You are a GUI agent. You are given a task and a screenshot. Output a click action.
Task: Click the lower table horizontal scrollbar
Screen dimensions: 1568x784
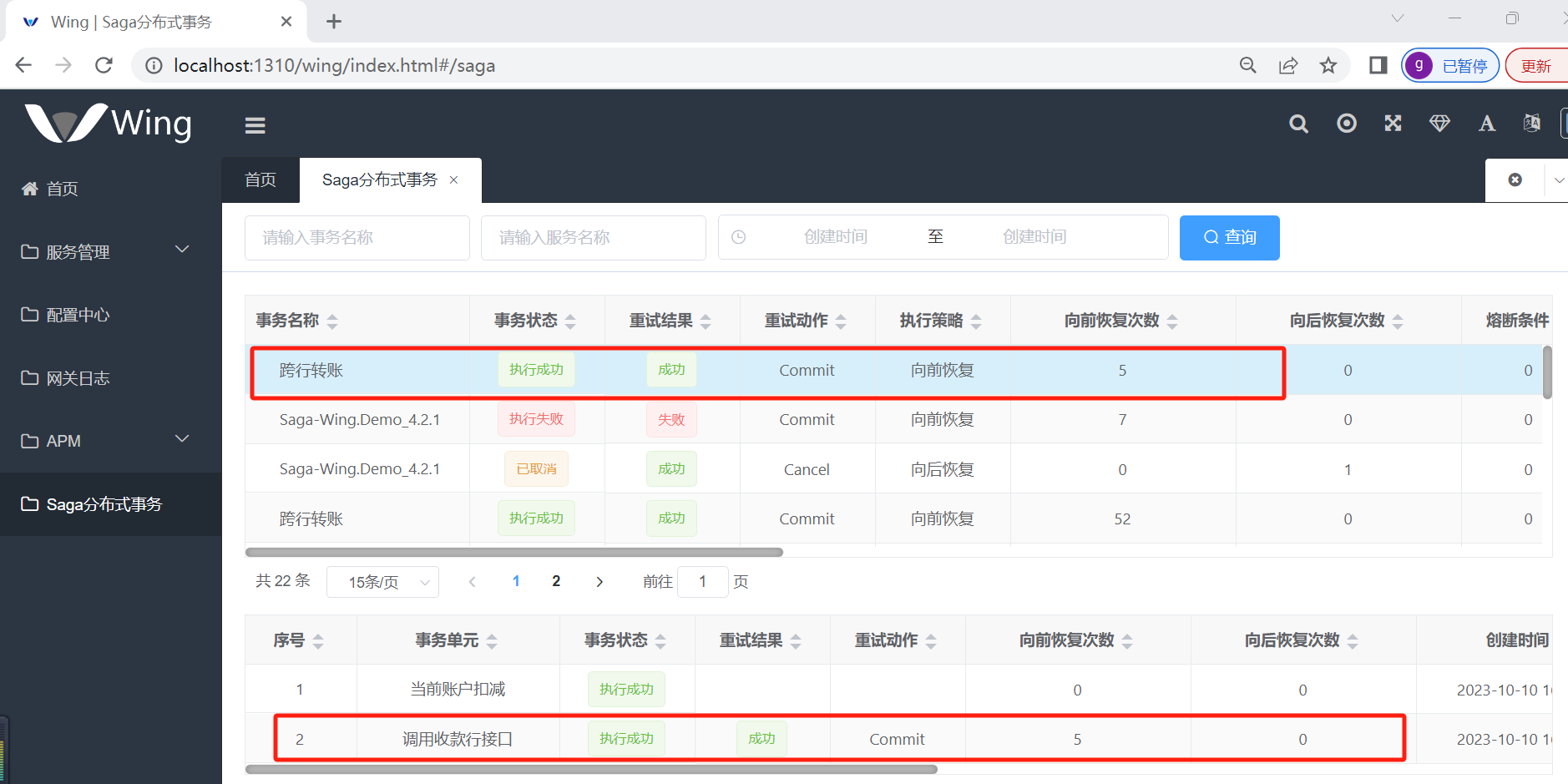[591, 769]
